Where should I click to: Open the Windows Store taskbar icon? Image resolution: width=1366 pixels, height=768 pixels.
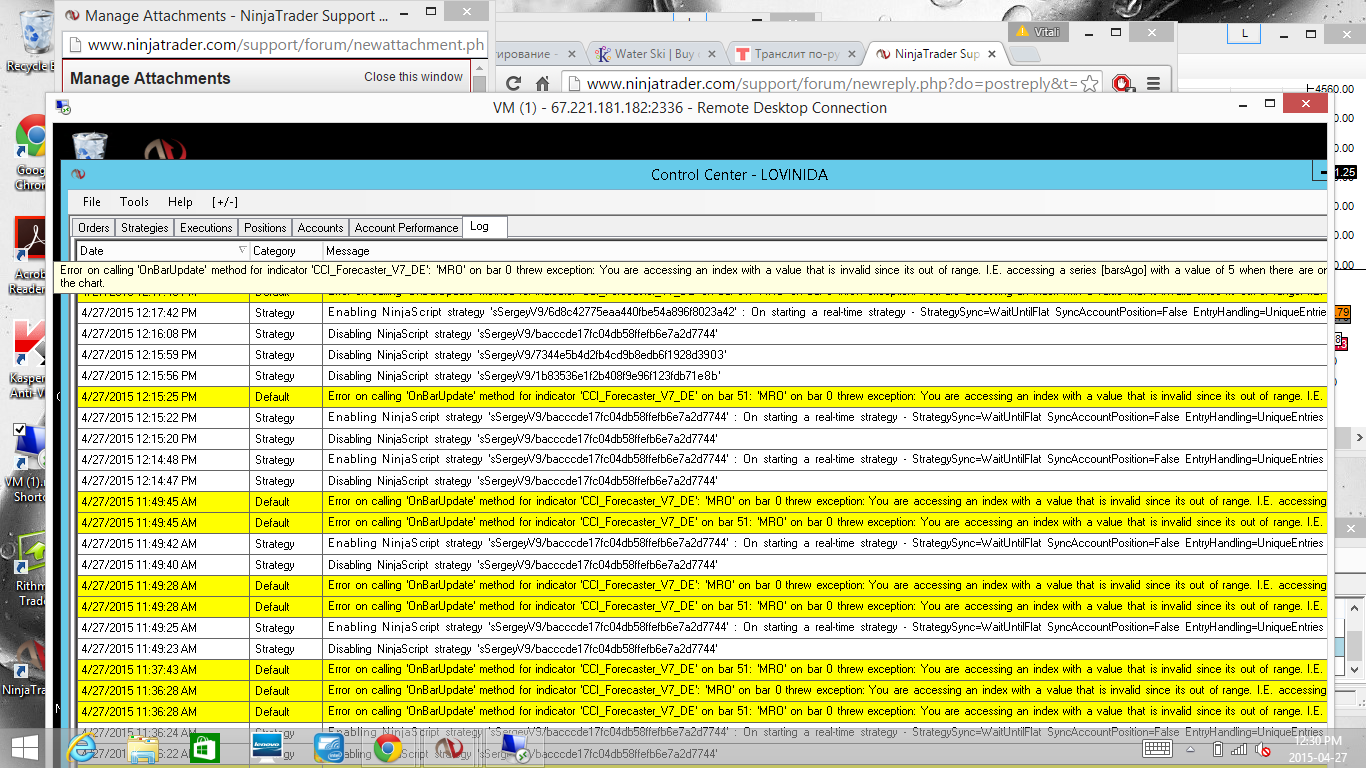click(x=204, y=747)
